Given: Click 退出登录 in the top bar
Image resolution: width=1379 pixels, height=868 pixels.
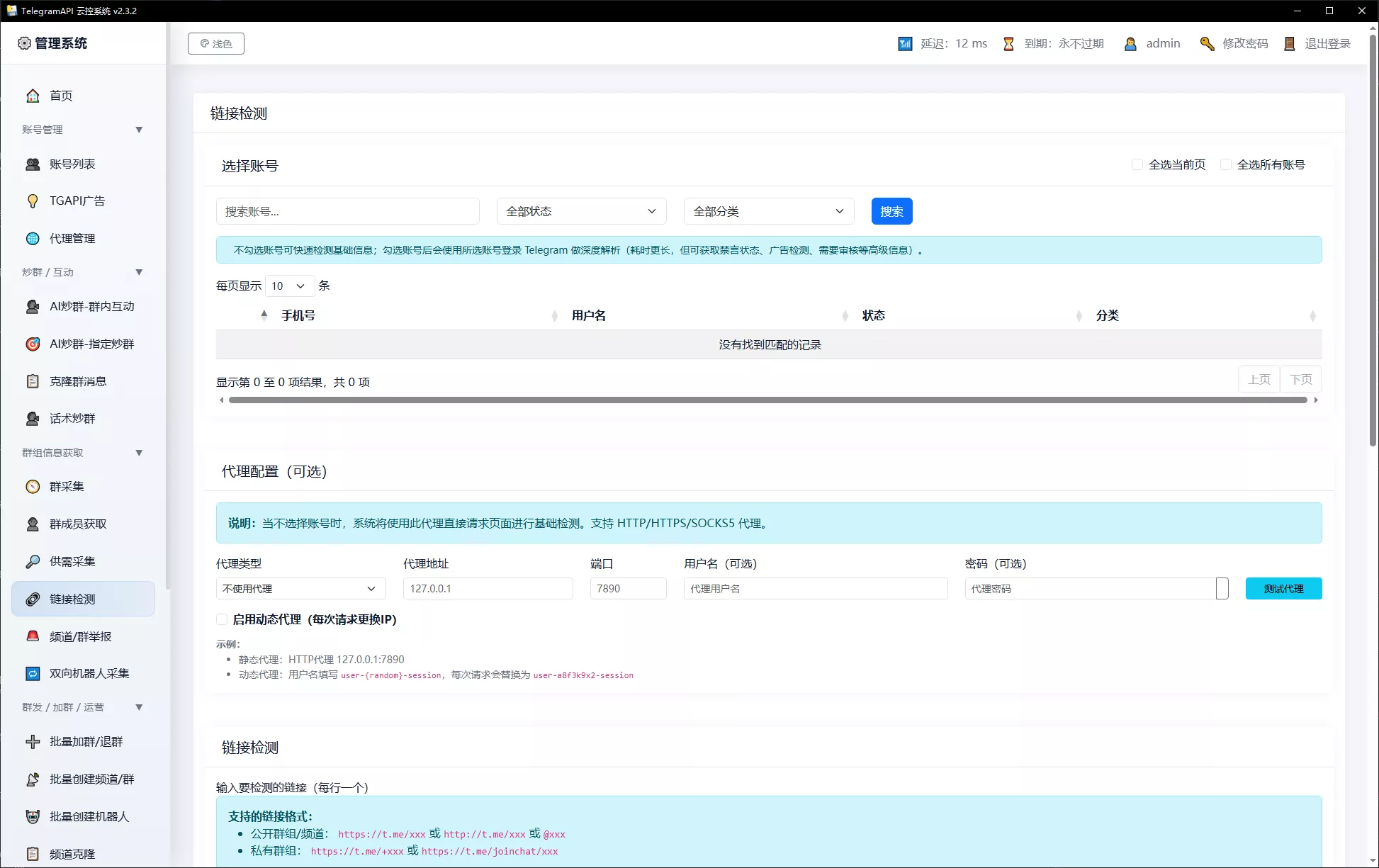Looking at the screenshot, I should 1327,44.
